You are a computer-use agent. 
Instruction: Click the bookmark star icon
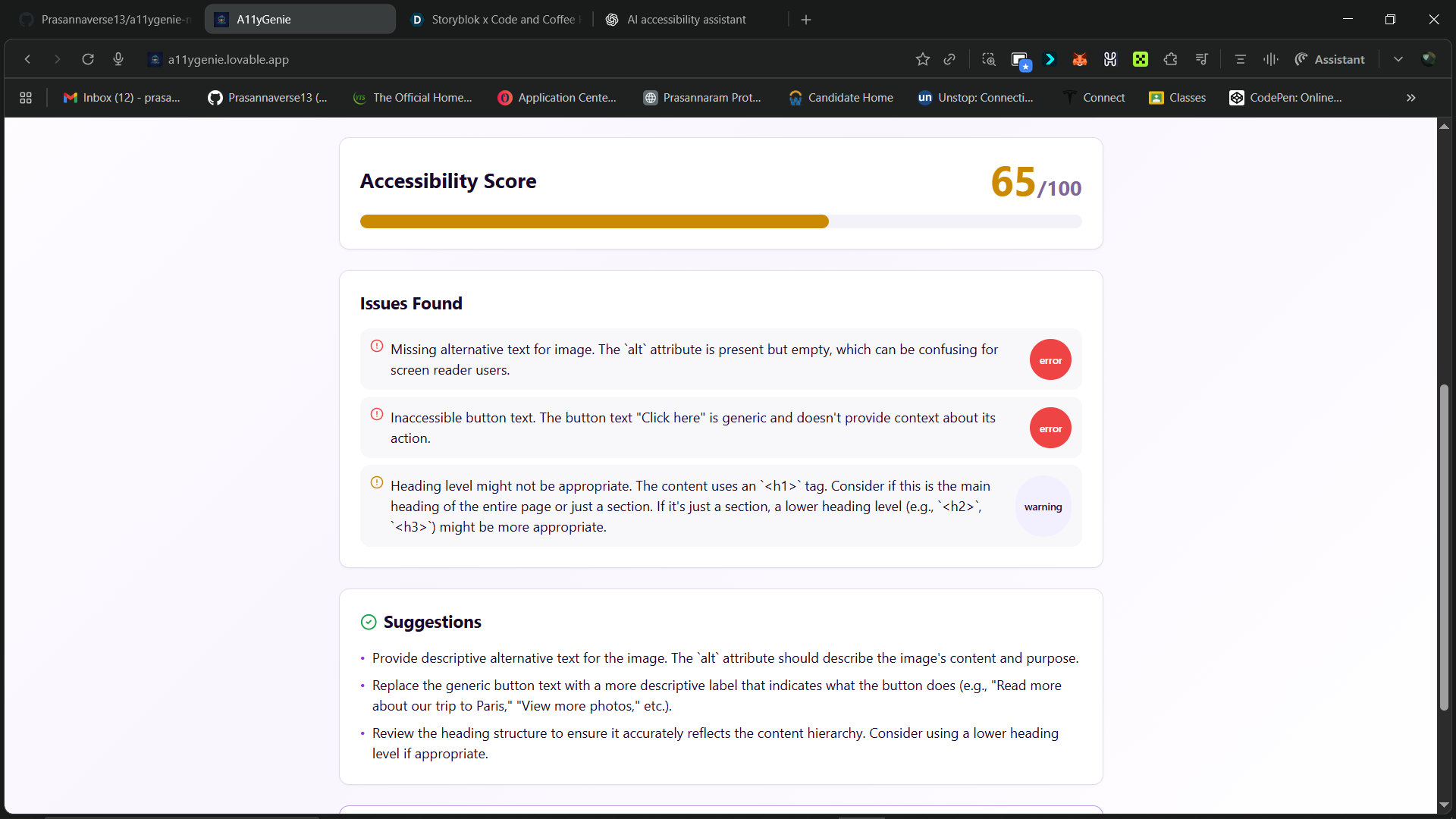pos(922,59)
